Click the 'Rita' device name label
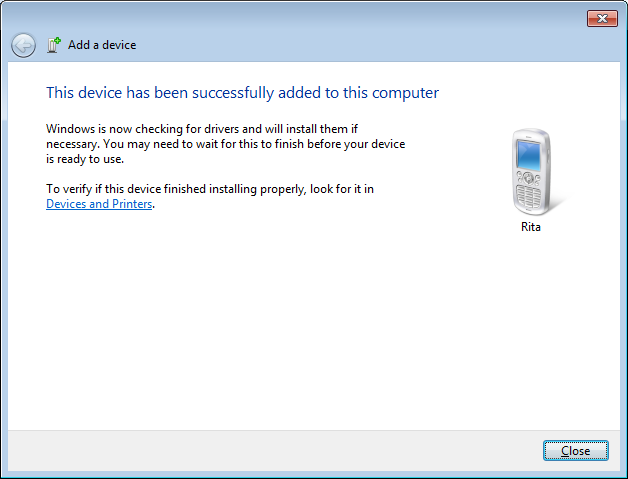Screen dimensions: 628x479 [531, 227]
